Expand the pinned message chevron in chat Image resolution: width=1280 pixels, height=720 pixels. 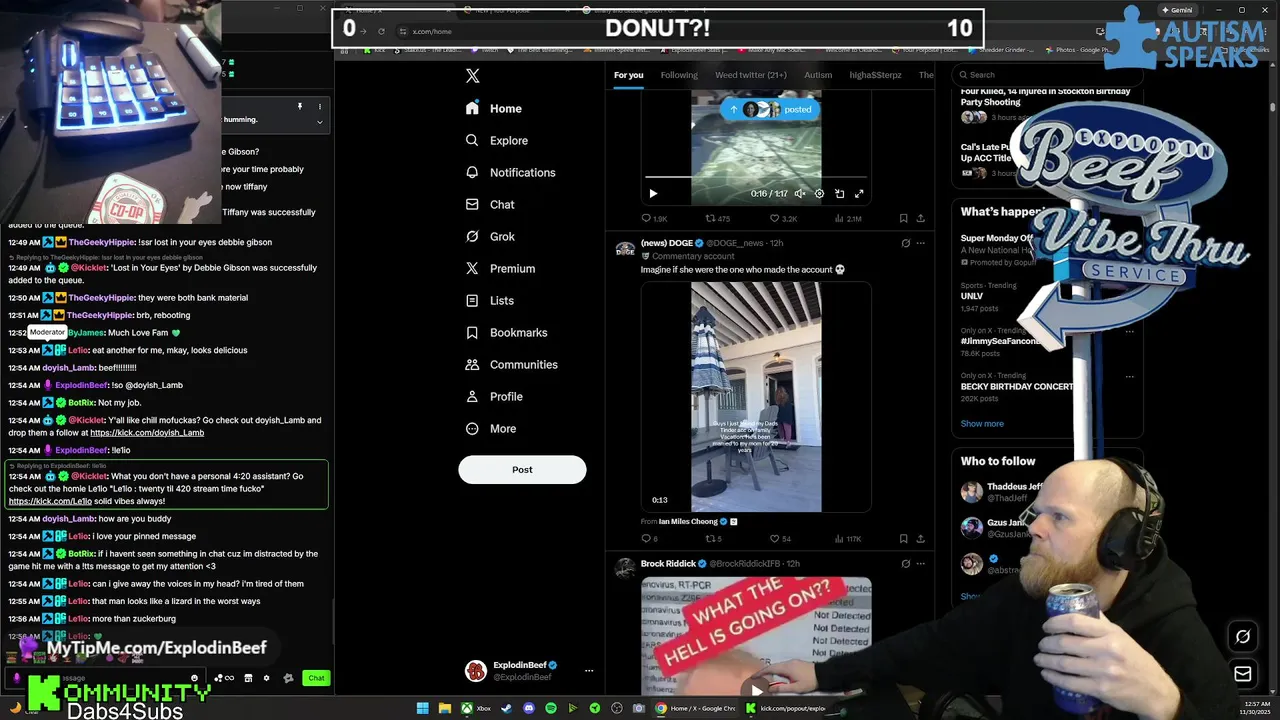pos(320,122)
